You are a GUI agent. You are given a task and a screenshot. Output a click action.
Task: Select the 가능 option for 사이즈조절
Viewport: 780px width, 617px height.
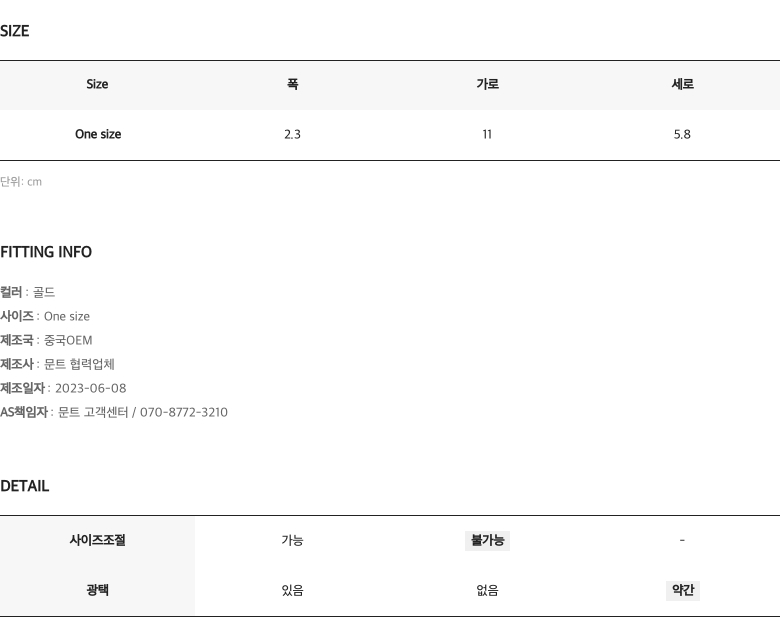pyautogui.click(x=292, y=540)
